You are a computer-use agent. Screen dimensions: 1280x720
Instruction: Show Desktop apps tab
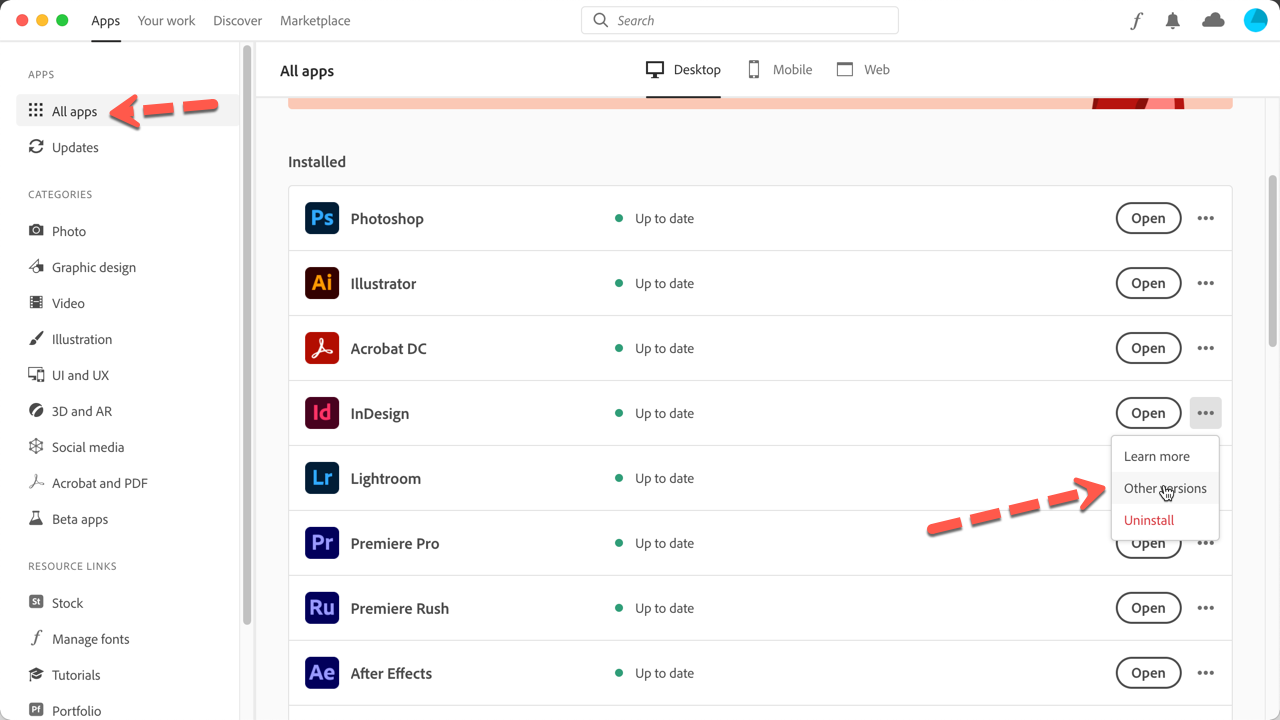point(683,70)
